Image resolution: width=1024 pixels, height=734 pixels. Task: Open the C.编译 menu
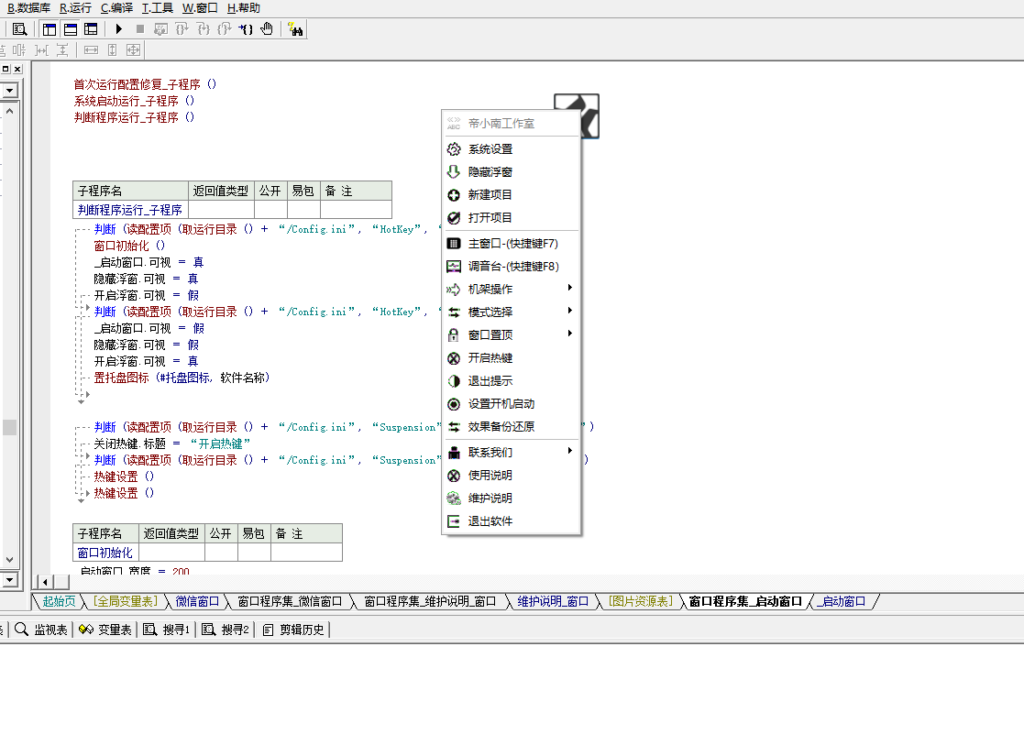point(117,8)
